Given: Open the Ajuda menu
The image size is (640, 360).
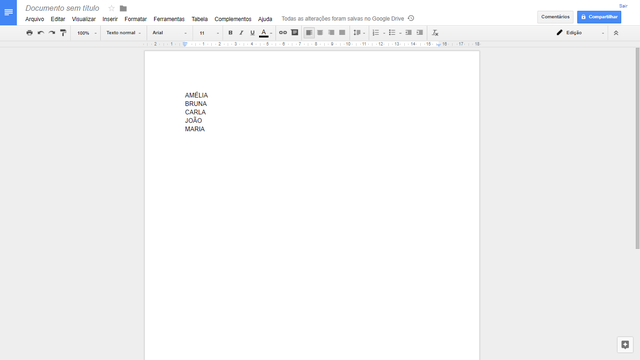Looking at the screenshot, I should point(265,19).
